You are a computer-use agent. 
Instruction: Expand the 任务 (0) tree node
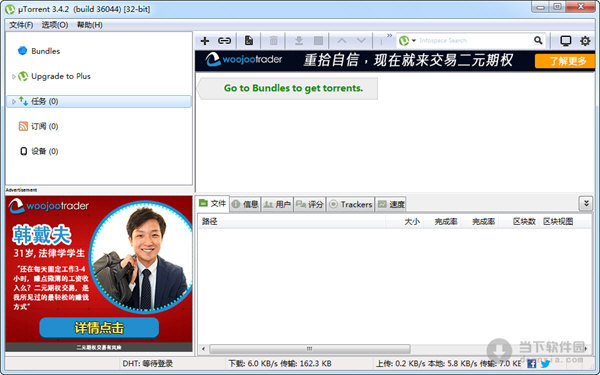click(x=13, y=102)
